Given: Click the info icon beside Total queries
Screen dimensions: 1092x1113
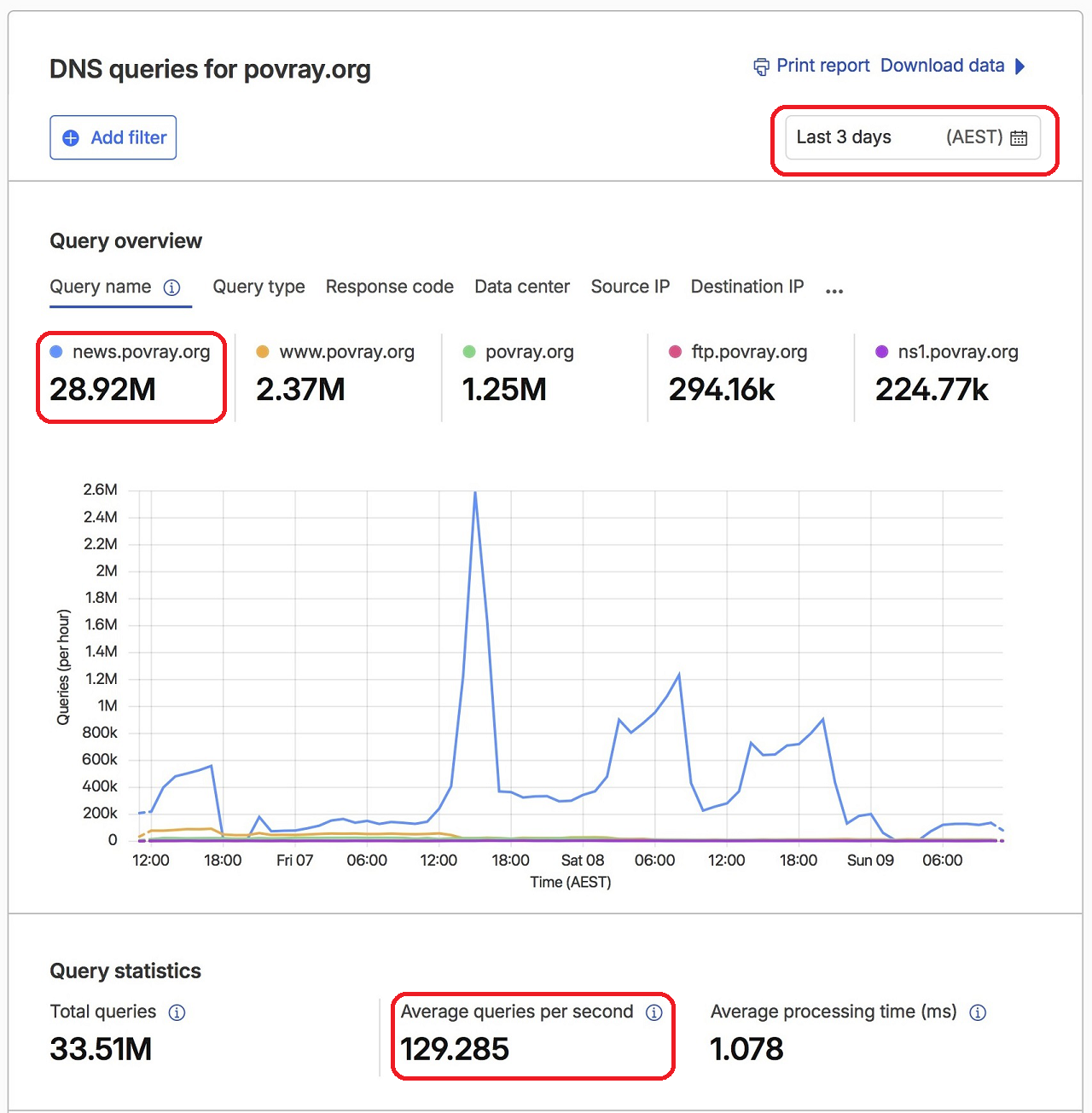Looking at the screenshot, I should 177,1012.
